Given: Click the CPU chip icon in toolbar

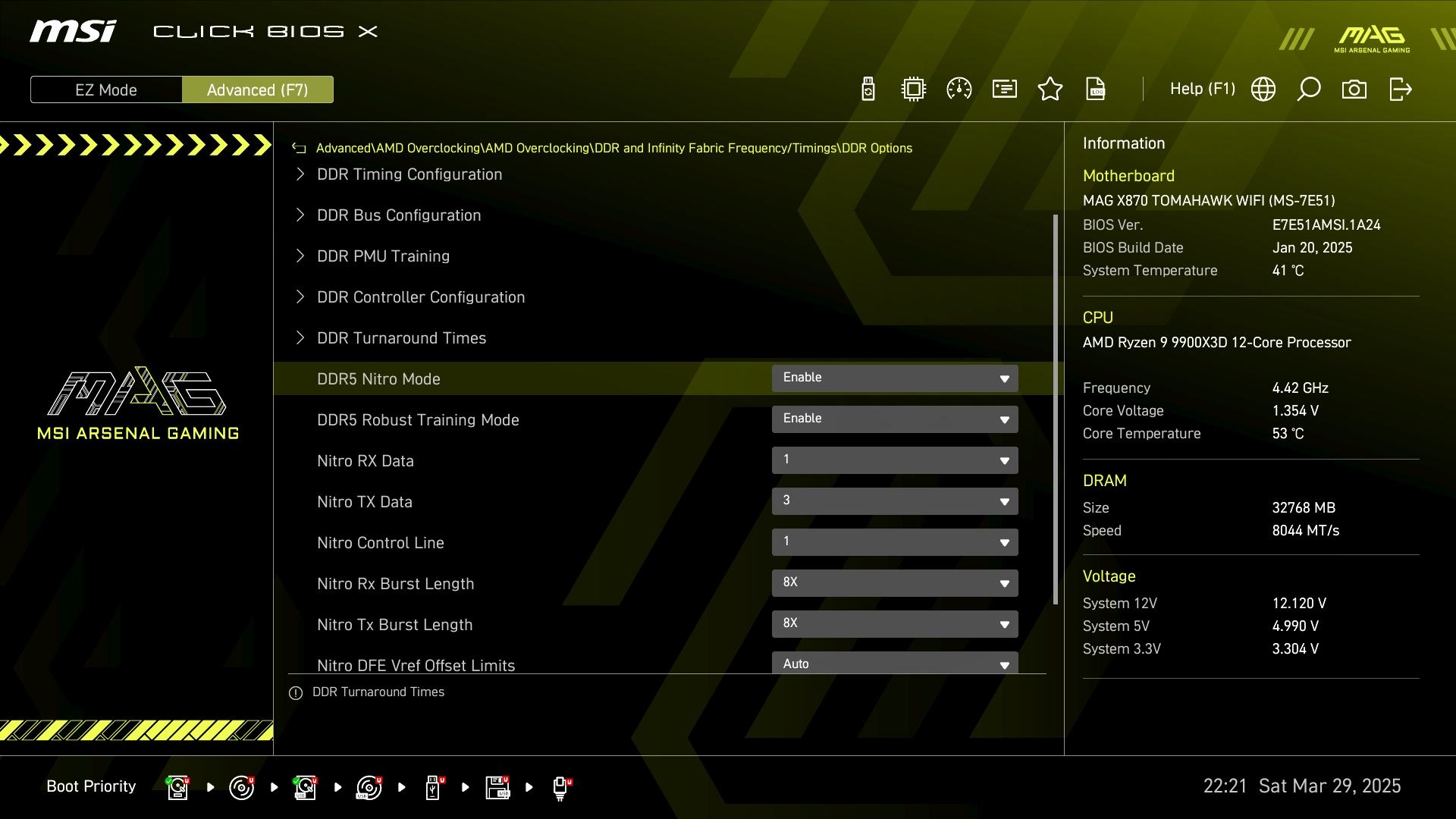Looking at the screenshot, I should pos(914,89).
